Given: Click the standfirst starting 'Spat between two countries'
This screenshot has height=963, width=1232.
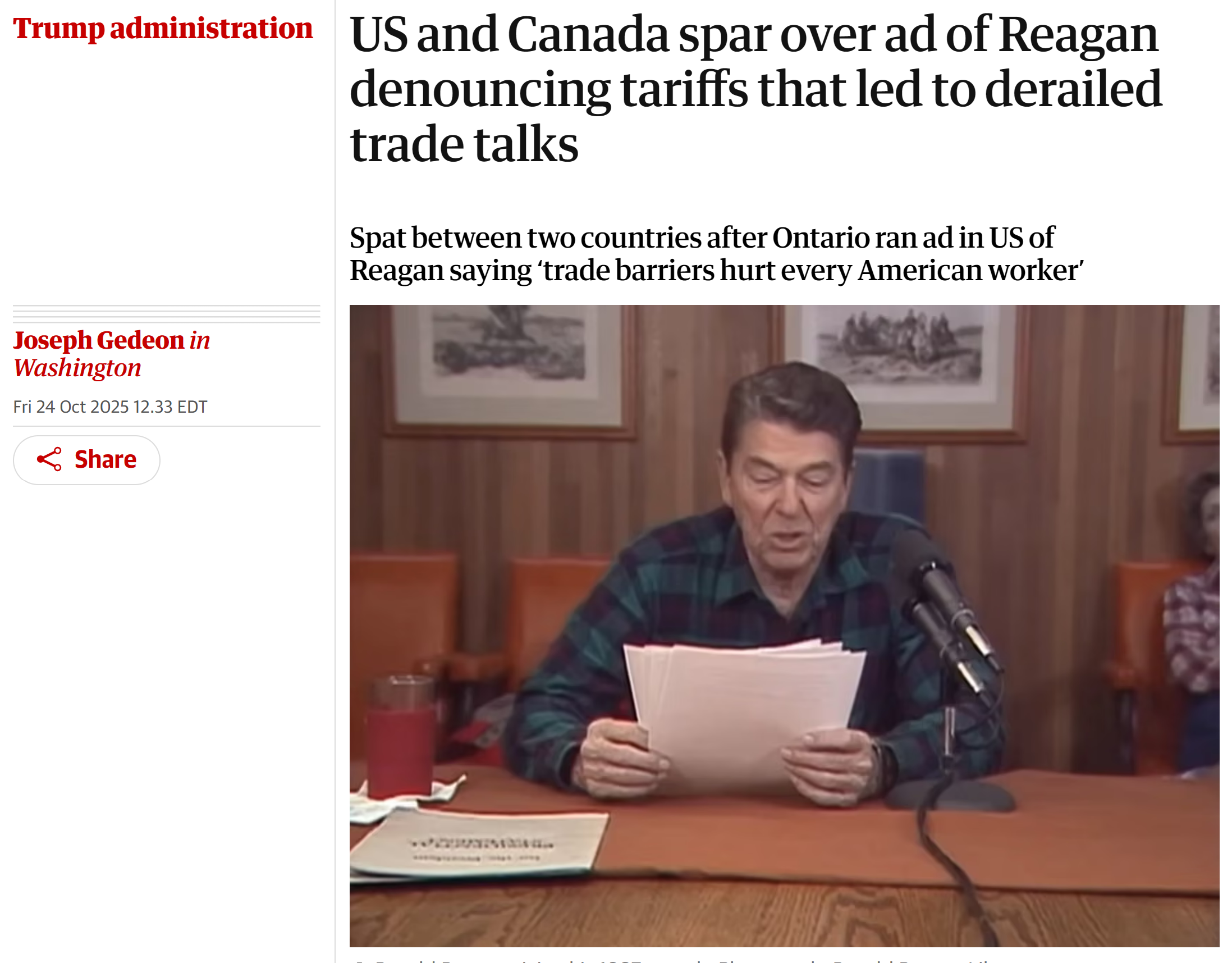Looking at the screenshot, I should coord(716,253).
